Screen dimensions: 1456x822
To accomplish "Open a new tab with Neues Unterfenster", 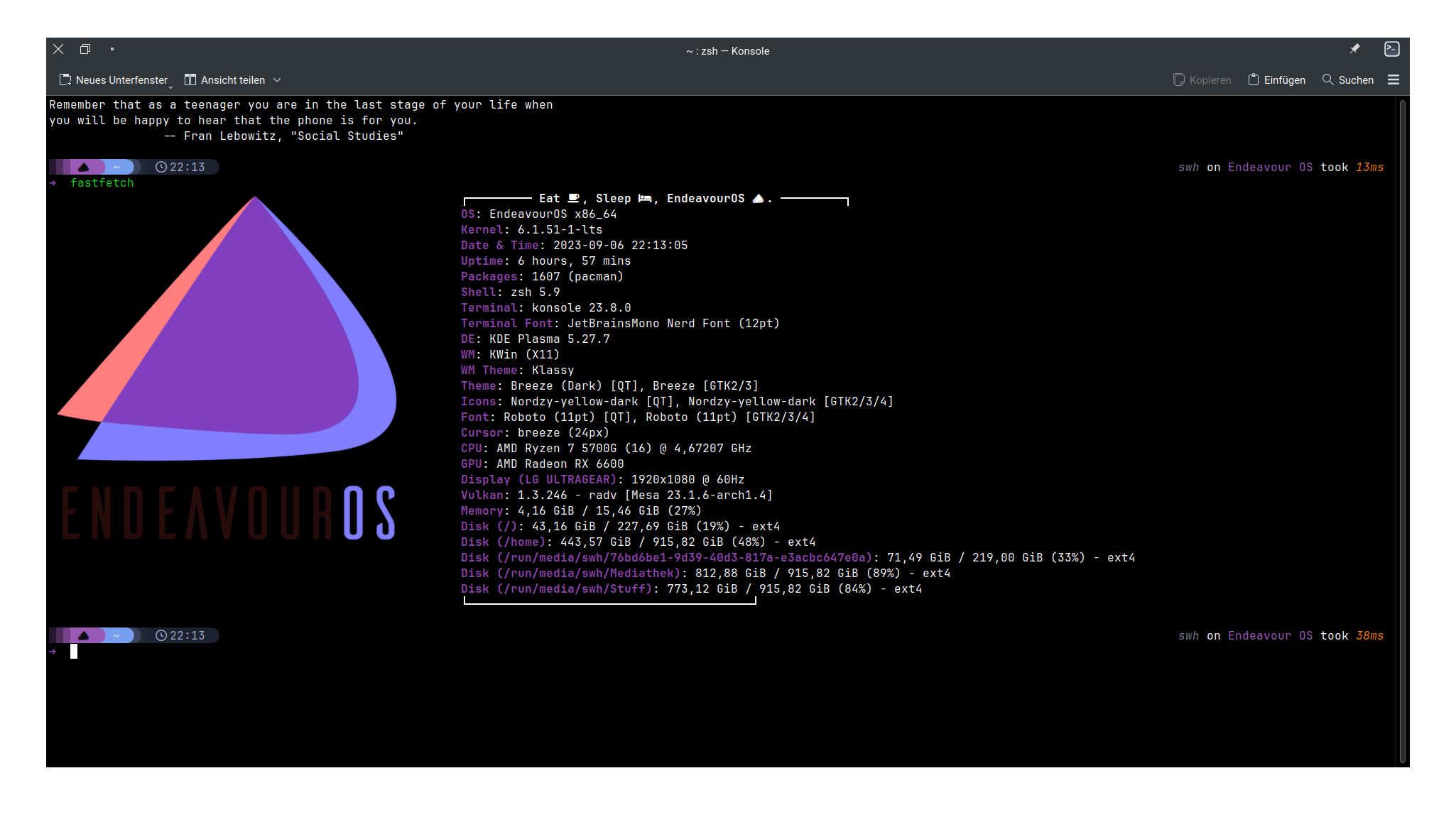I will (116, 80).
